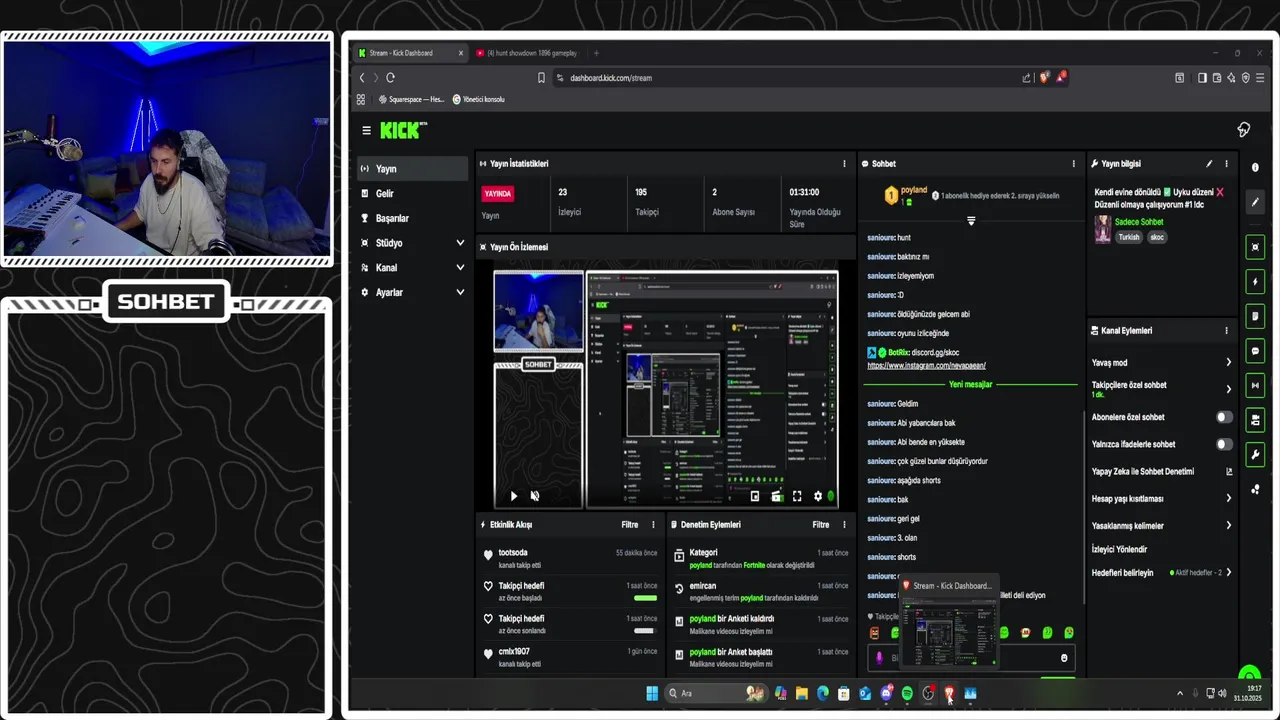Open the Instagram link in chat

(x=926, y=366)
